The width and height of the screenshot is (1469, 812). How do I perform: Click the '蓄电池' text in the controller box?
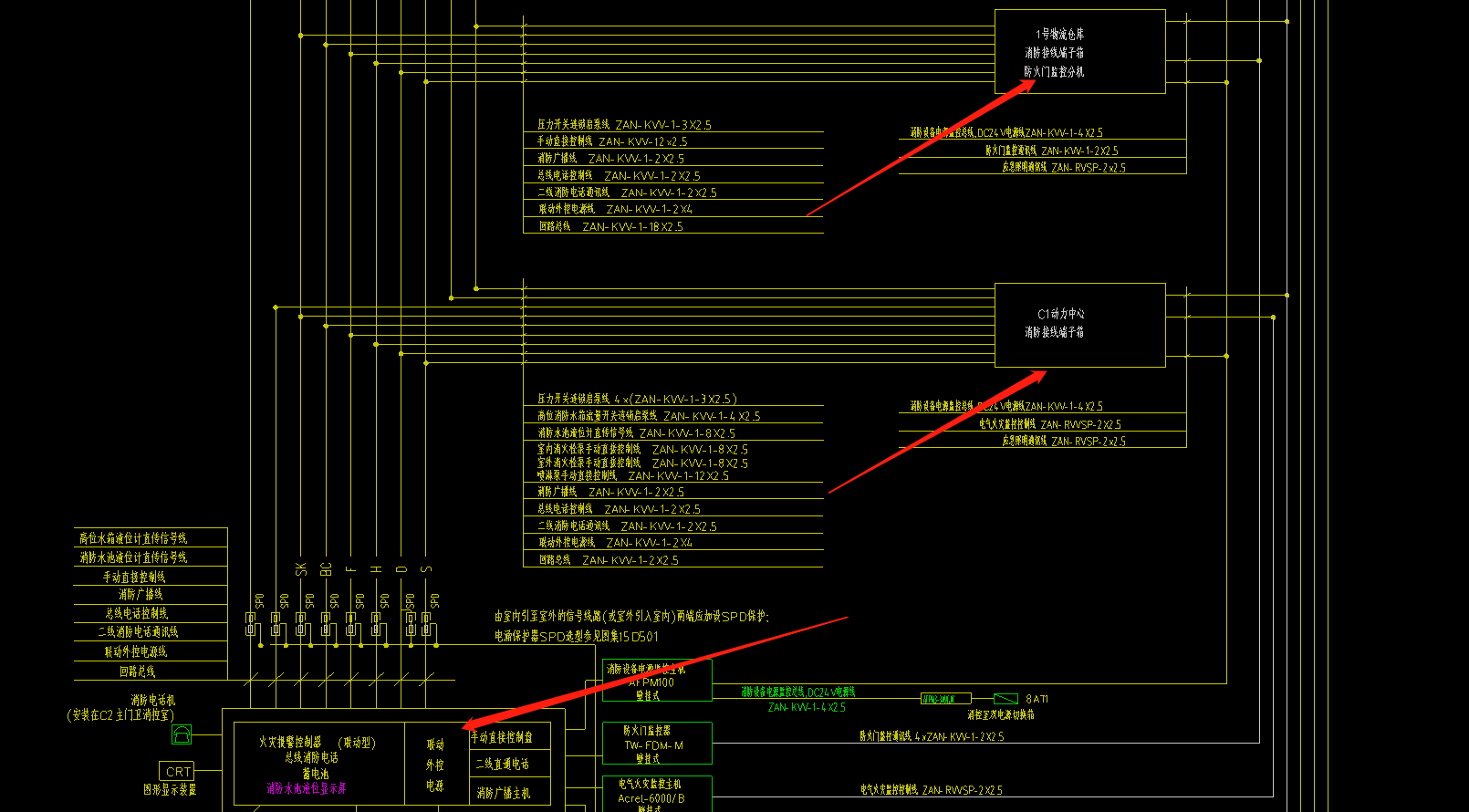[316, 774]
